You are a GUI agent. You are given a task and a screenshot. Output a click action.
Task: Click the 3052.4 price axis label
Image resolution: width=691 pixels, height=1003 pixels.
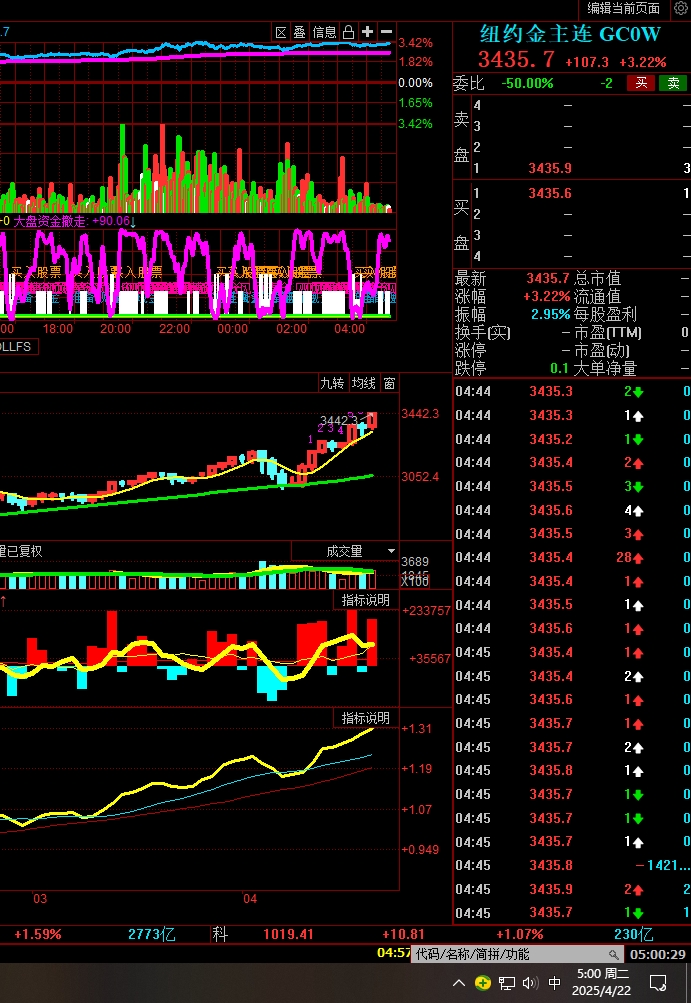coord(420,477)
